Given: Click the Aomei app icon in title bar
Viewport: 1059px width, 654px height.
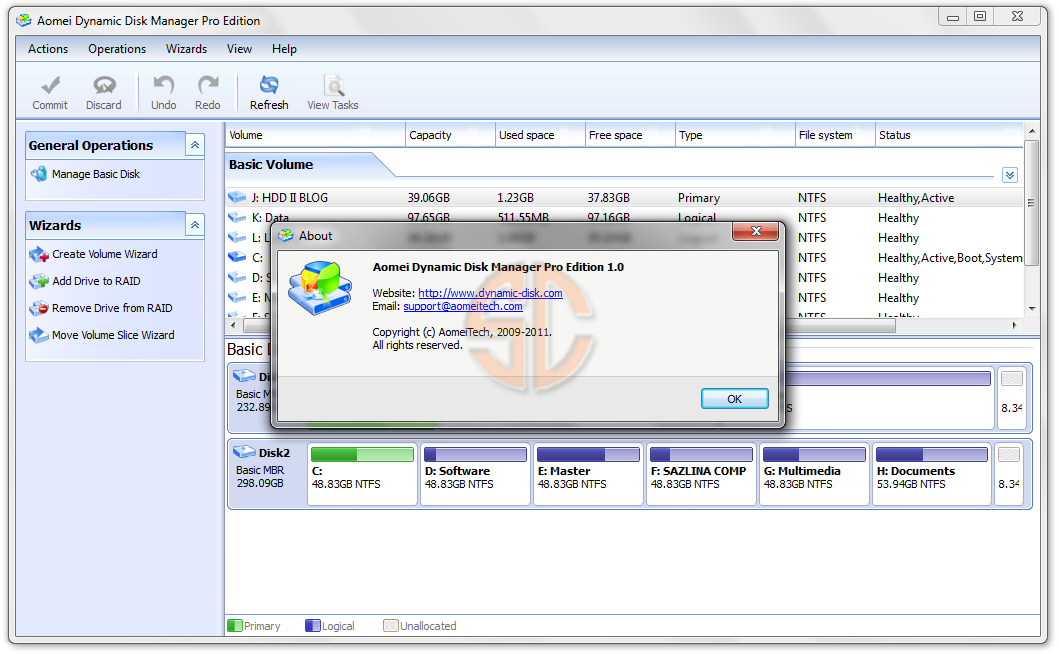Looking at the screenshot, I should (x=24, y=20).
